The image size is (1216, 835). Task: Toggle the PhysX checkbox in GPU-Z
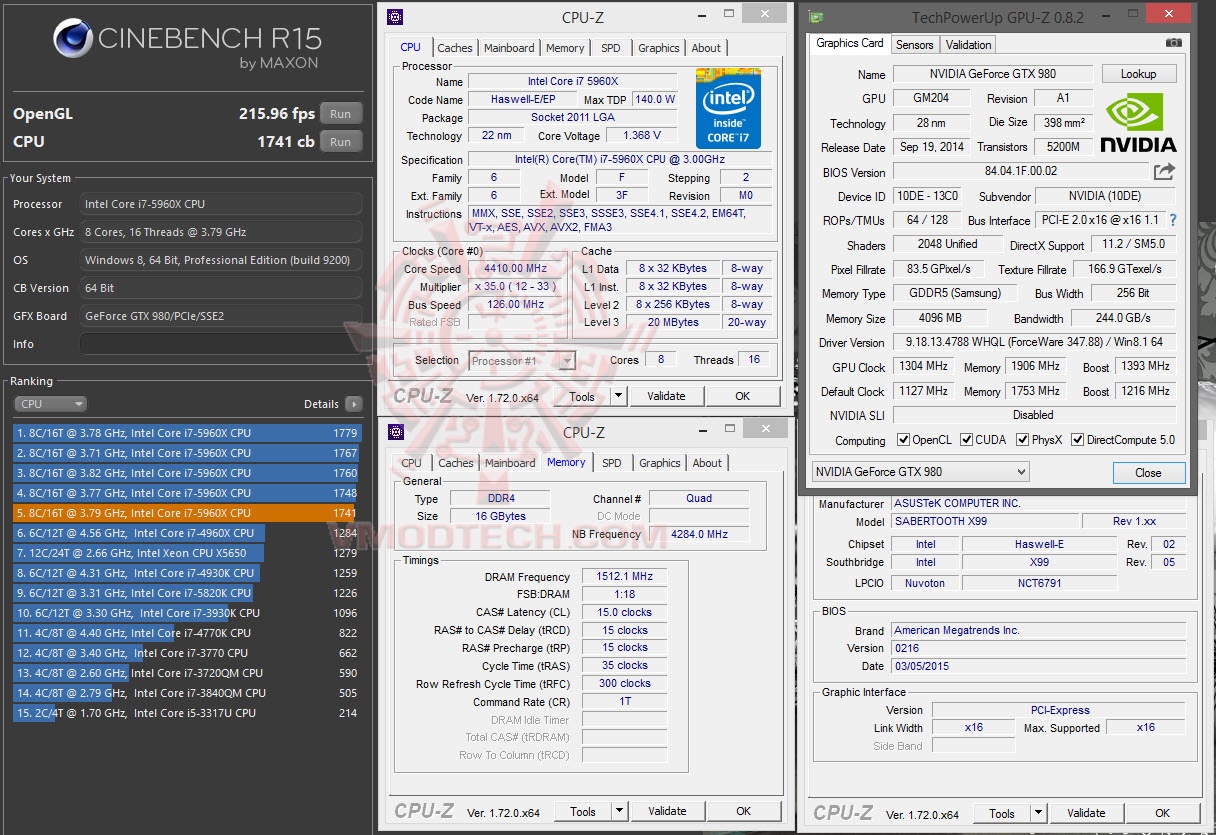[1023, 440]
